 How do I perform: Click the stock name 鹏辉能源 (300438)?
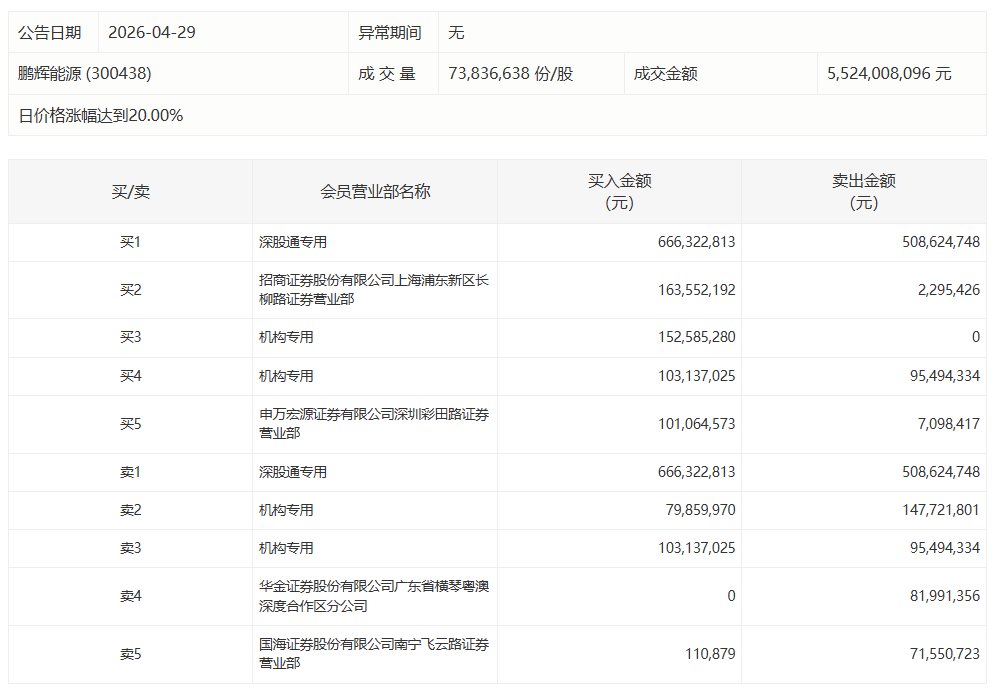pos(85,74)
